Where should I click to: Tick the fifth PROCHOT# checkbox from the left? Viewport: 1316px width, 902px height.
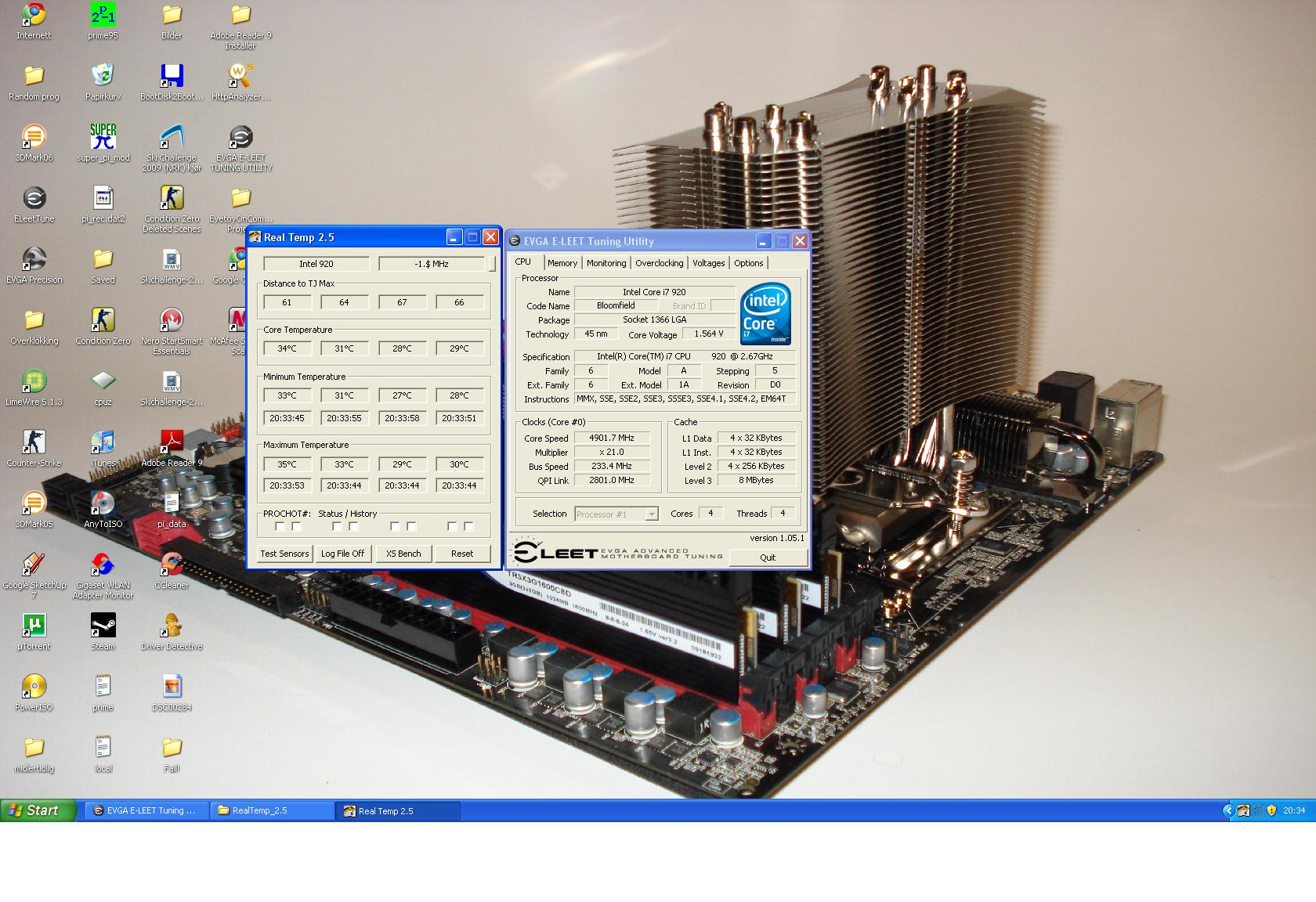395,527
